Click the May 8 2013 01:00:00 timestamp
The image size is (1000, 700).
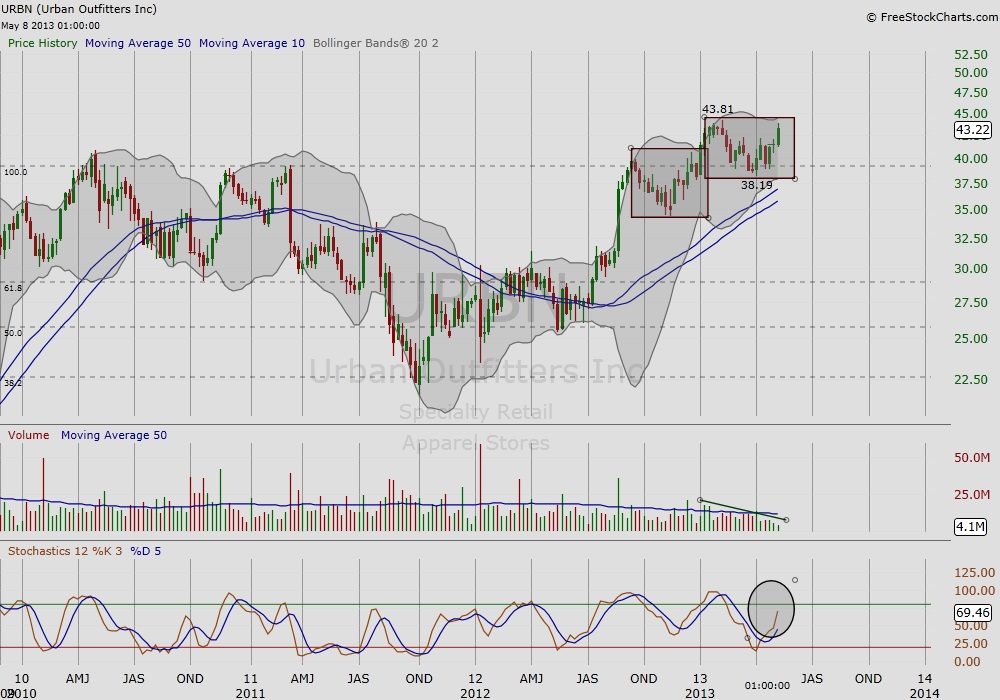(x=50, y=26)
